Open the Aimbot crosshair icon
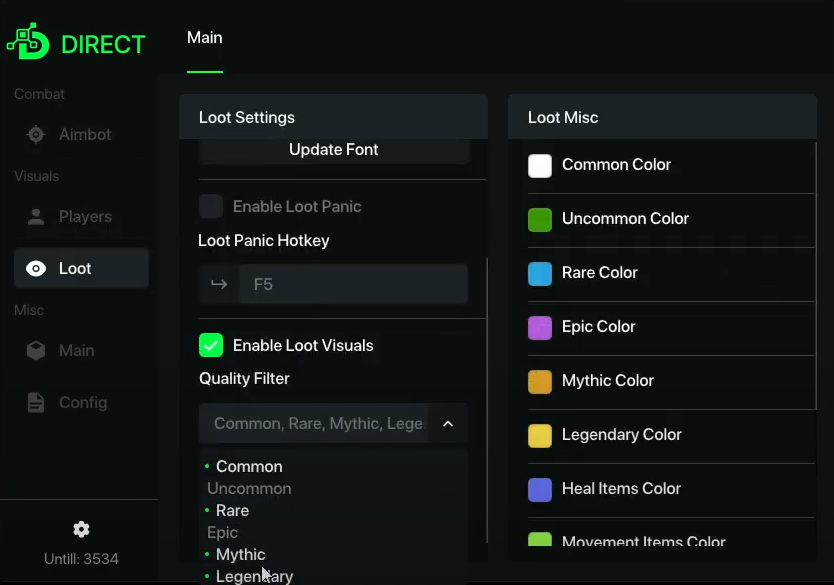Screen dimensions: 834x585 (36, 135)
